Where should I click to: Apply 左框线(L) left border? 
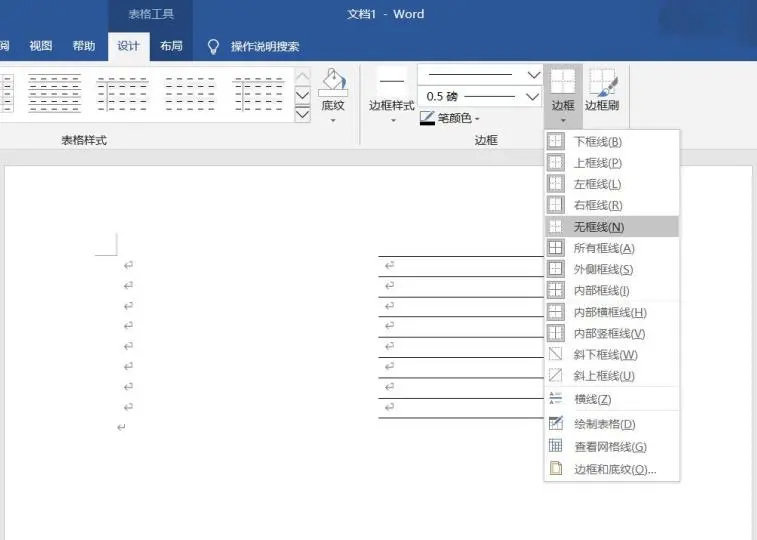click(612, 184)
